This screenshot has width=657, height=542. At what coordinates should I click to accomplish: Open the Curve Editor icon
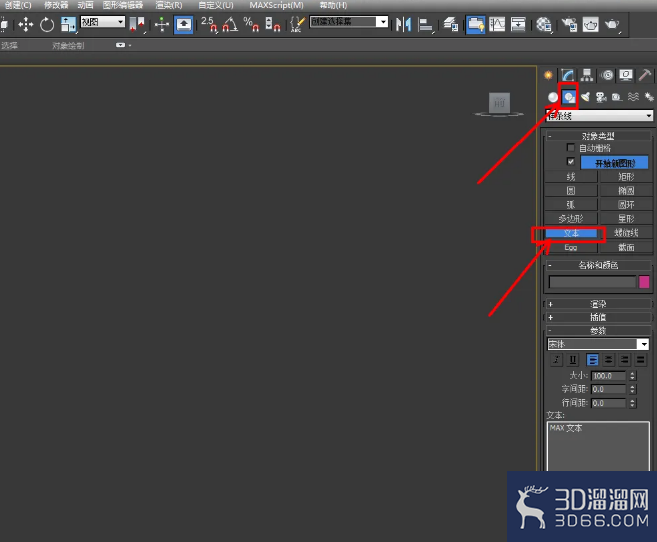click(497, 24)
